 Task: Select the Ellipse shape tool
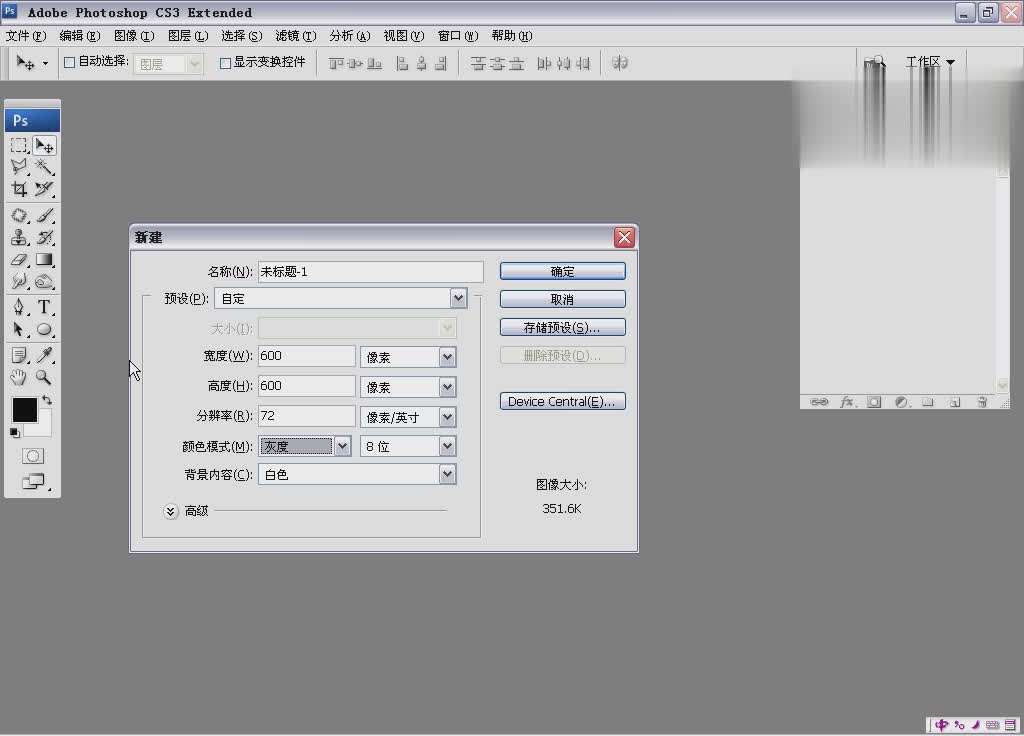point(44,329)
